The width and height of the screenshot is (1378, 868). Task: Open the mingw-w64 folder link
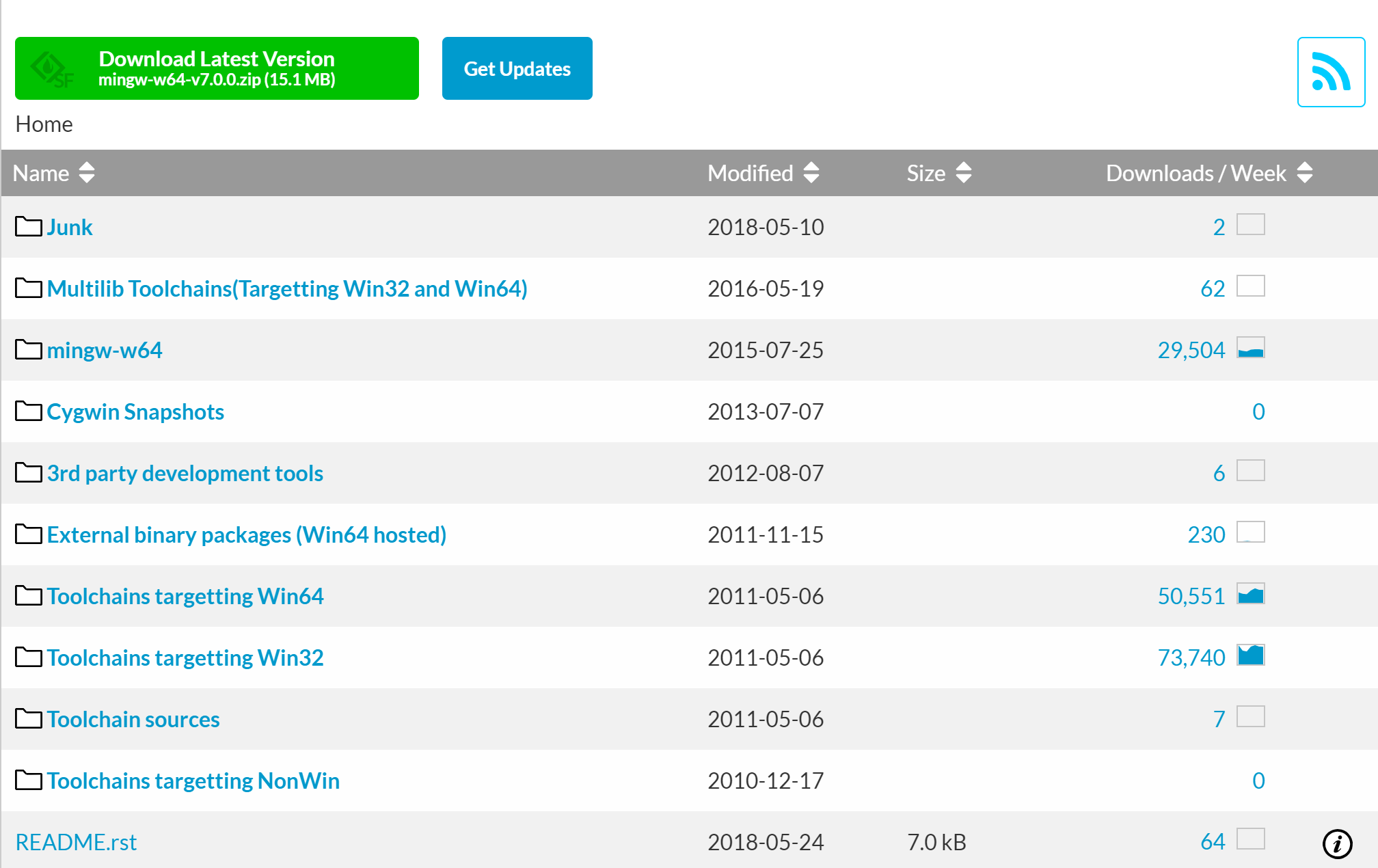[105, 350]
